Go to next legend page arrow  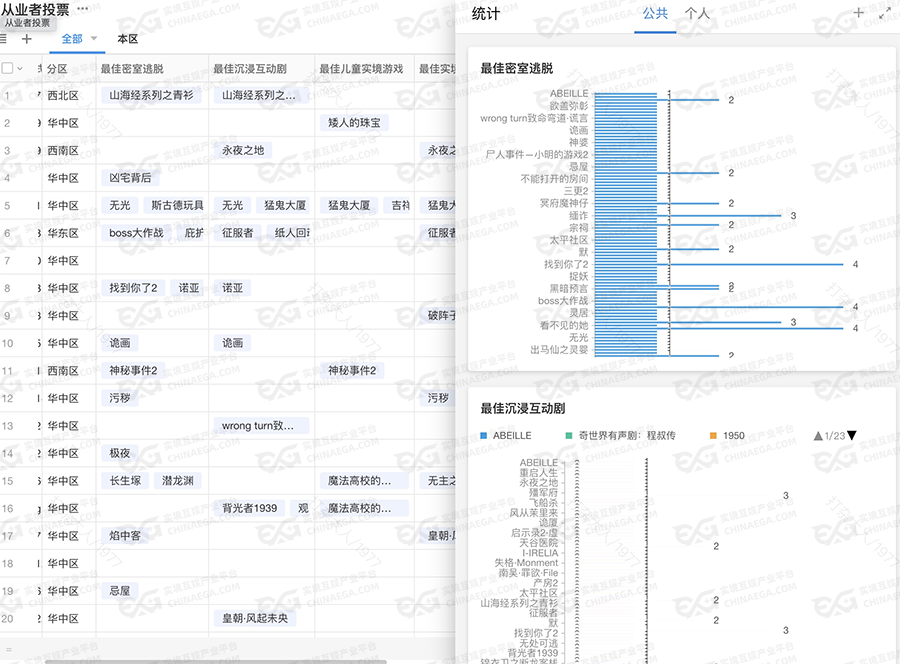click(852, 436)
